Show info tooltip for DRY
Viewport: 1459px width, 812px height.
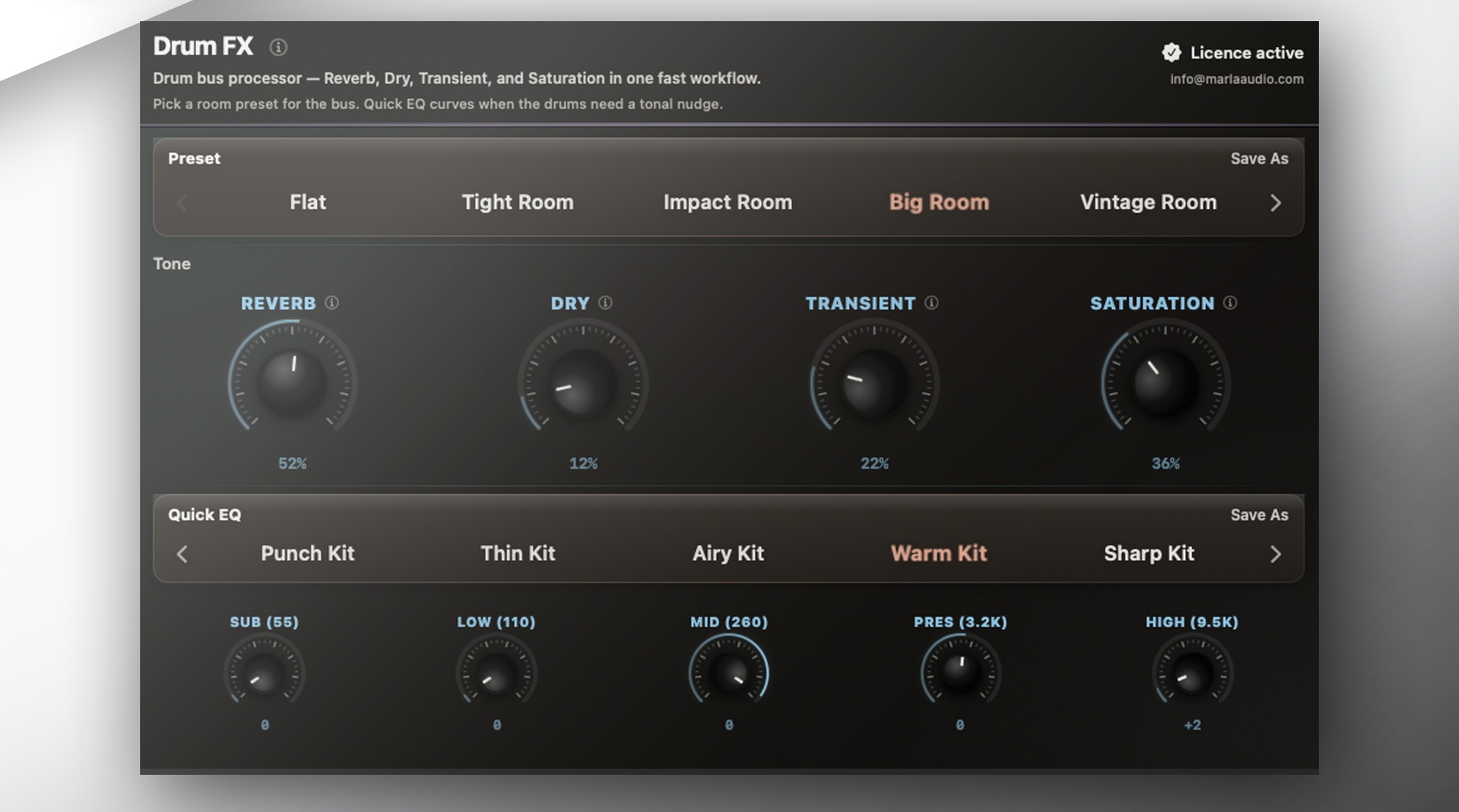point(605,302)
